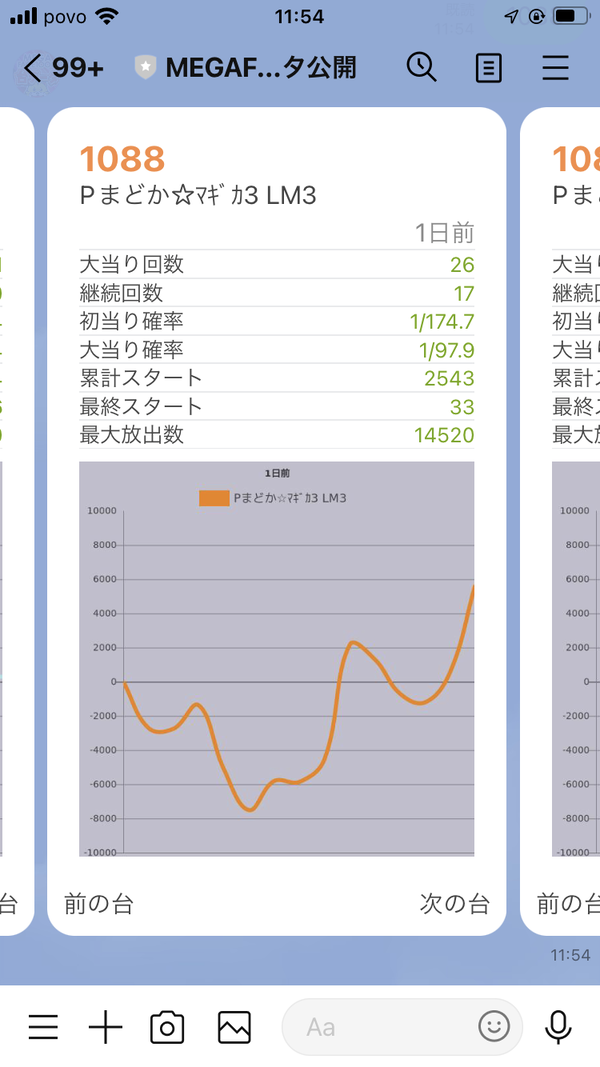Tap the 11:54 message timestamp

pos(570,955)
